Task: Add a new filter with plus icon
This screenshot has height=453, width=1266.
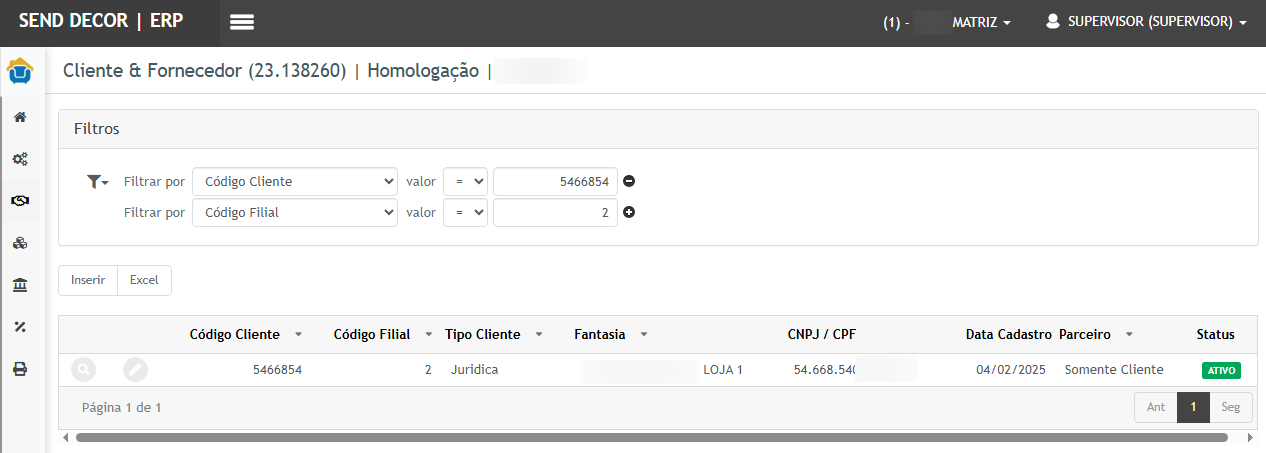Action: [x=629, y=212]
